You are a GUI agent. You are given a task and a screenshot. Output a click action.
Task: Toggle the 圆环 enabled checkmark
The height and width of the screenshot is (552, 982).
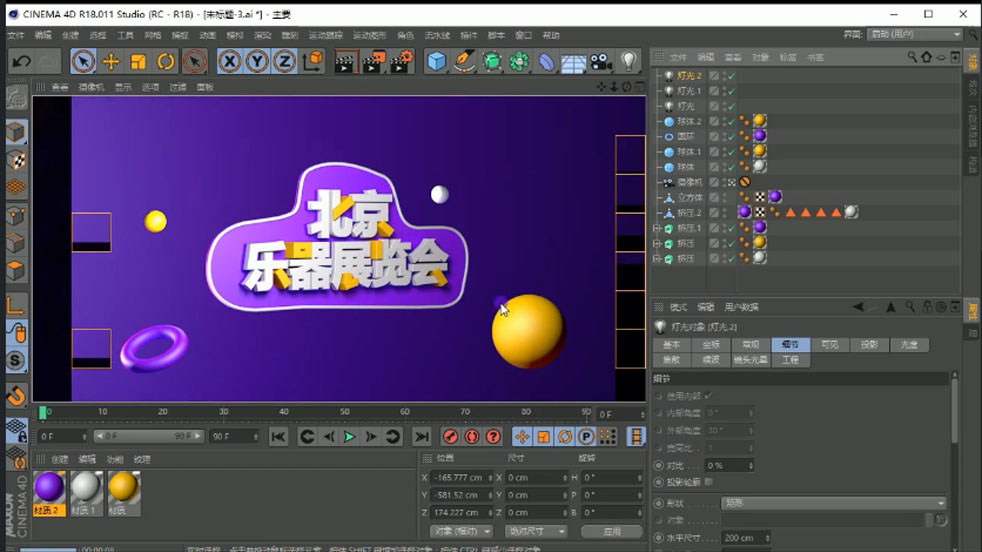pyautogui.click(x=731, y=137)
